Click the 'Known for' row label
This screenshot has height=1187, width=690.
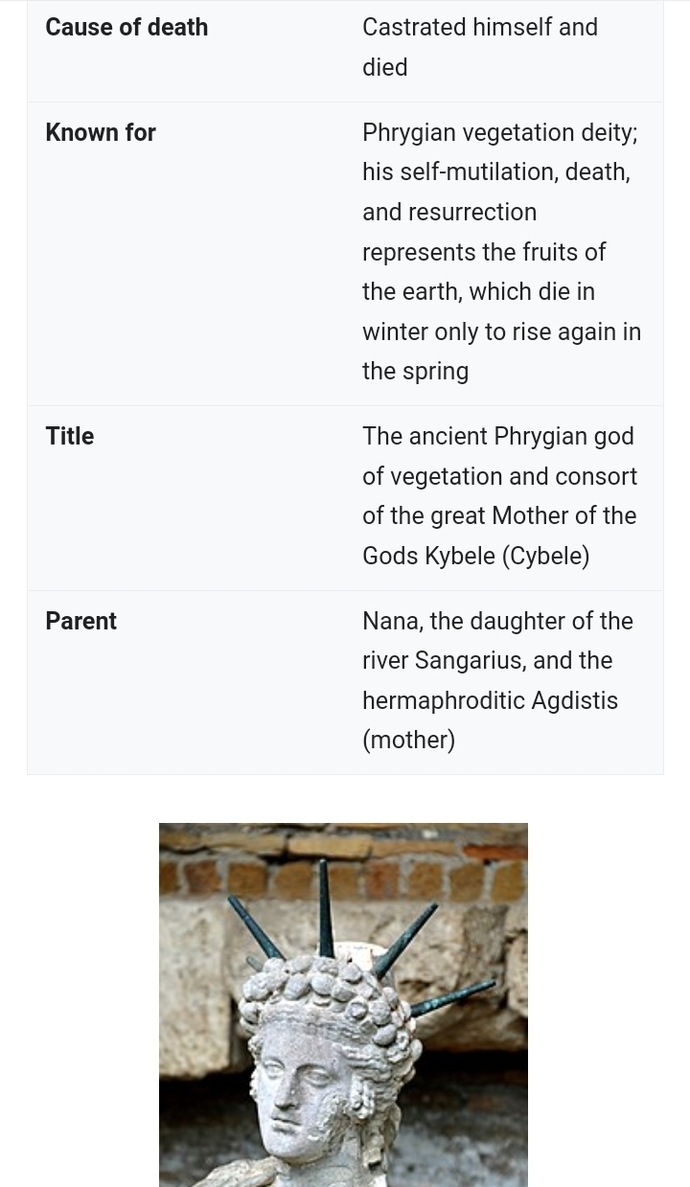tap(101, 132)
